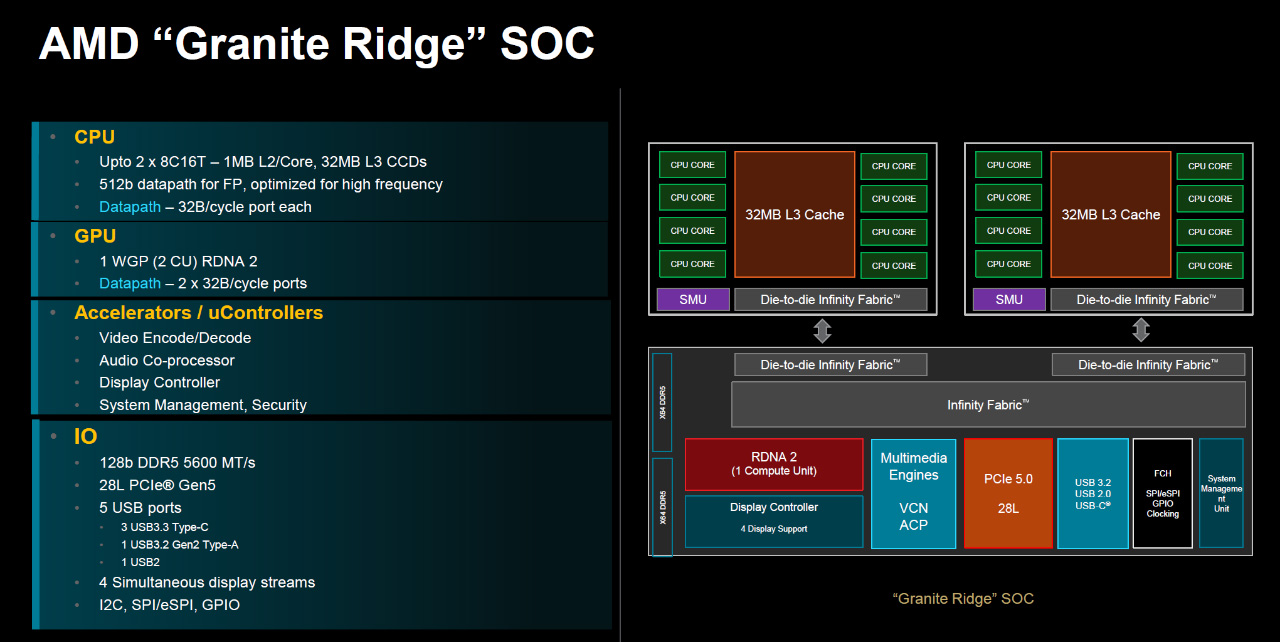The width and height of the screenshot is (1280, 642).
Task: Click "System Management, Security" bullet
Action: click(203, 405)
